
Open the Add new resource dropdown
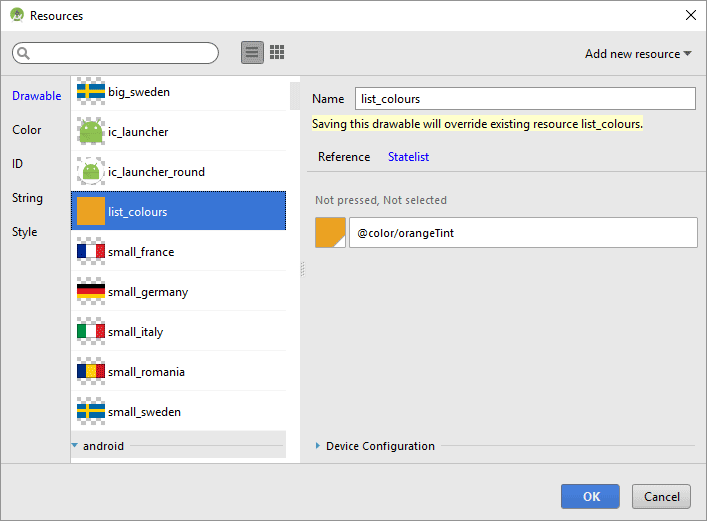click(638, 54)
